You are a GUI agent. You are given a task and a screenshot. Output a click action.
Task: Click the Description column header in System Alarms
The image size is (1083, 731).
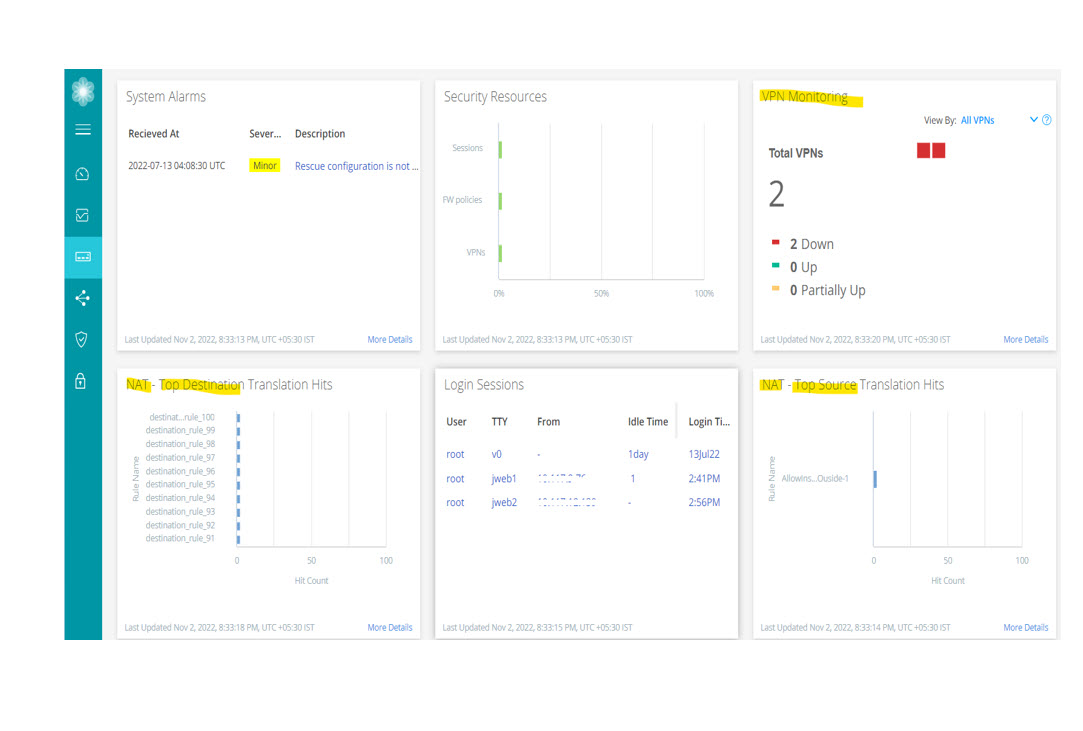click(320, 133)
